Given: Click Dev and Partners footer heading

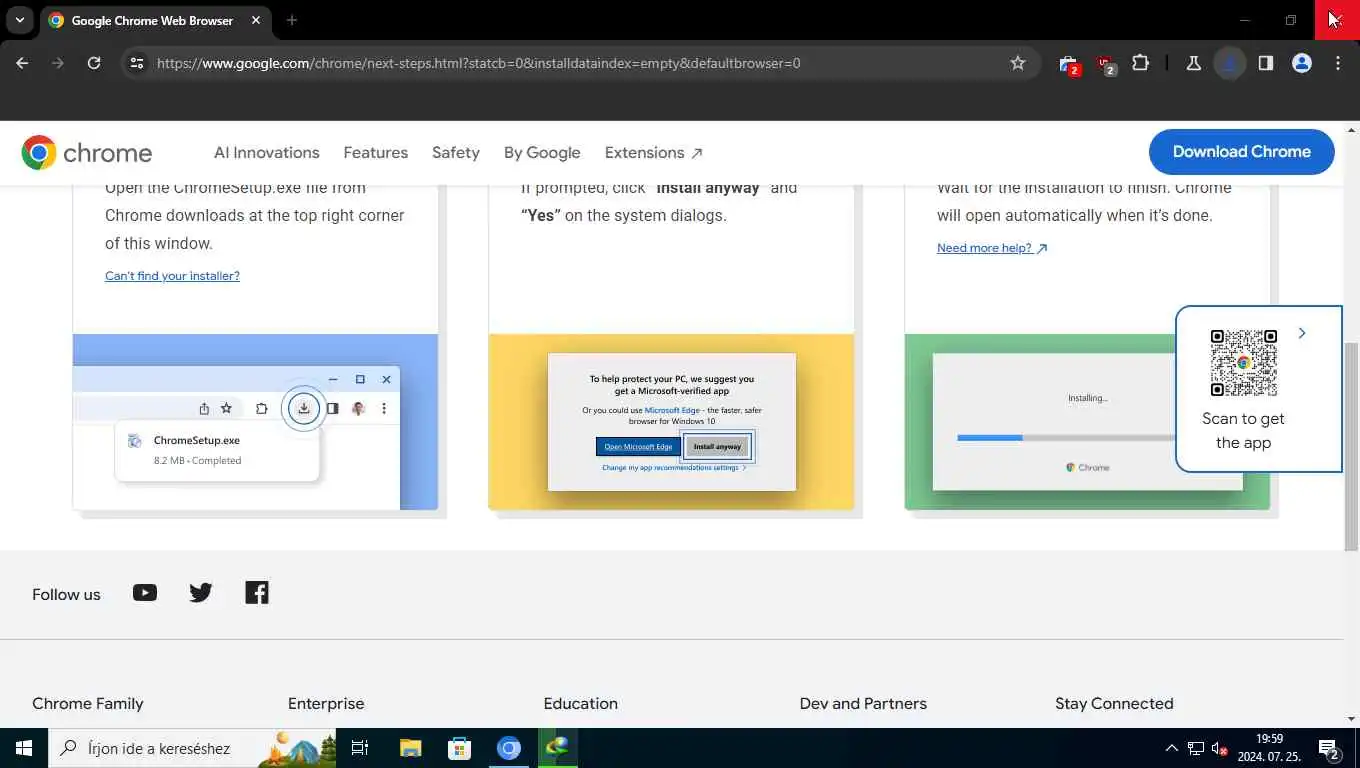Looking at the screenshot, I should [x=863, y=704].
